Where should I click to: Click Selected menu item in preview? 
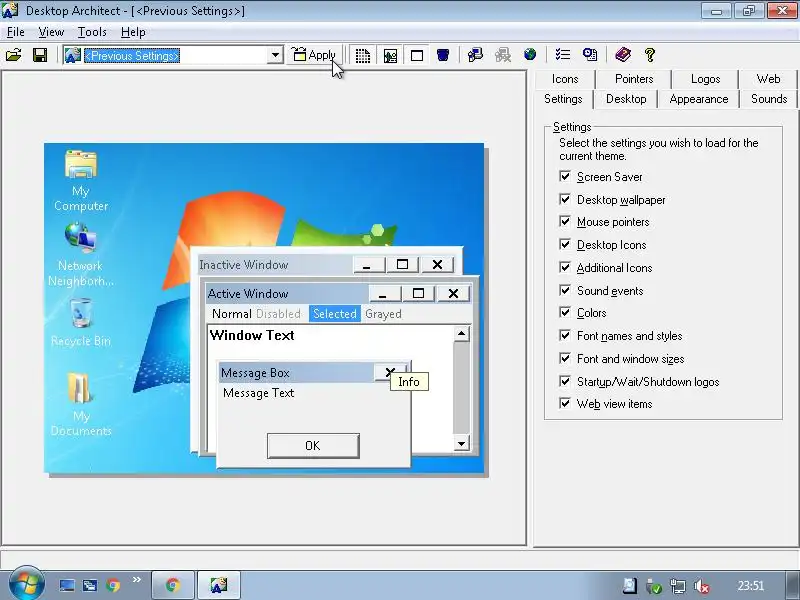(x=335, y=314)
